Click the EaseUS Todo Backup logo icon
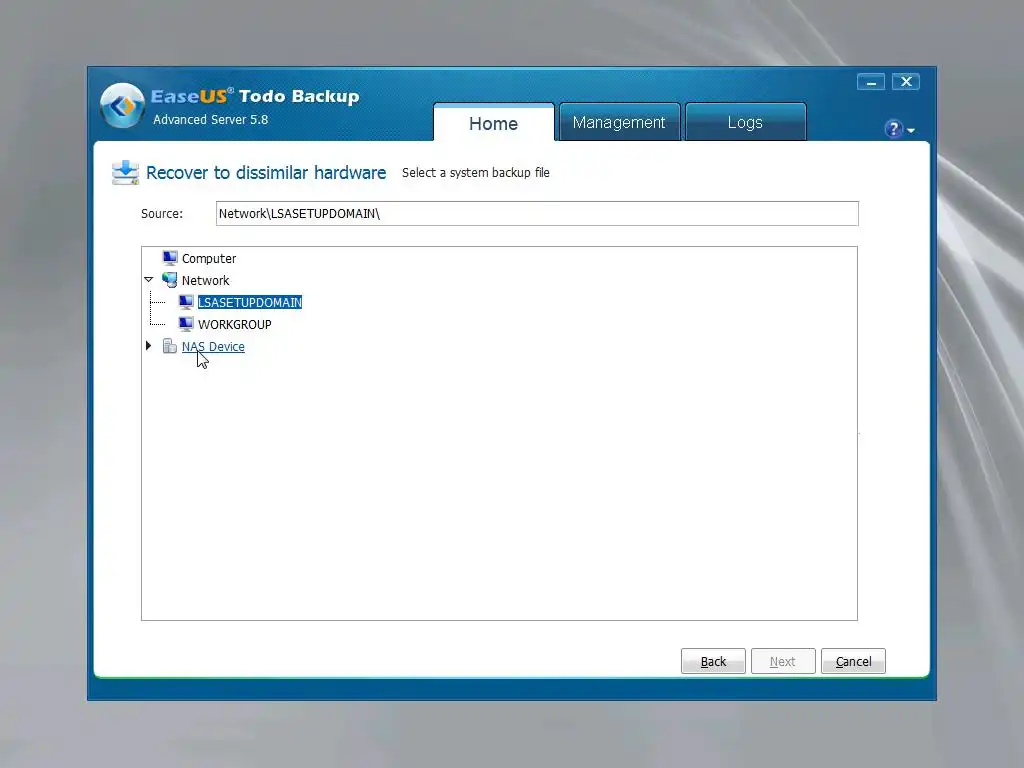1024x768 pixels. (122, 105)
